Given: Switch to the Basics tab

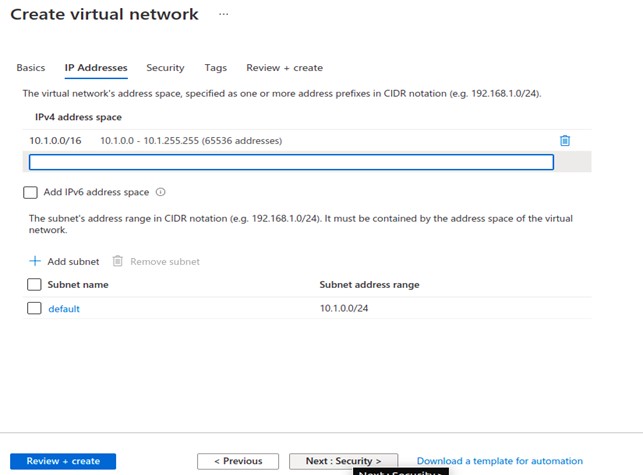Looking at the screenshot, I should (x=31, y=68).
